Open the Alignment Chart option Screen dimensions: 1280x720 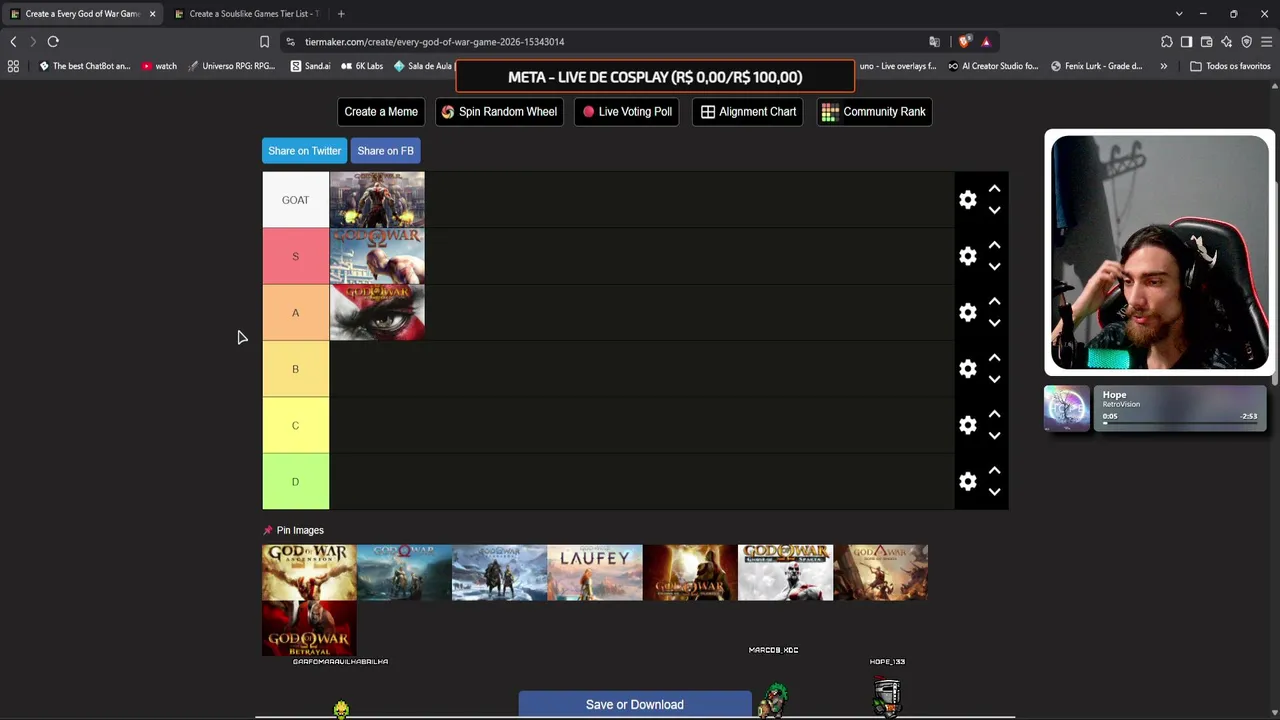click(x=748, y=112)
